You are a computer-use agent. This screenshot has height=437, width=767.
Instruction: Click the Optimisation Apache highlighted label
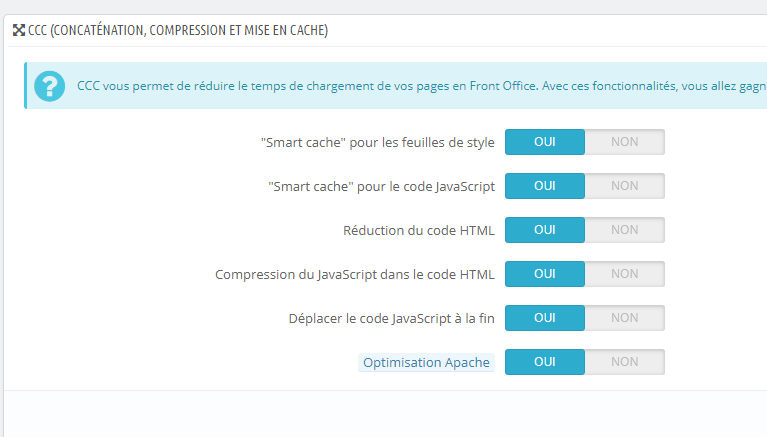(426, 362)
